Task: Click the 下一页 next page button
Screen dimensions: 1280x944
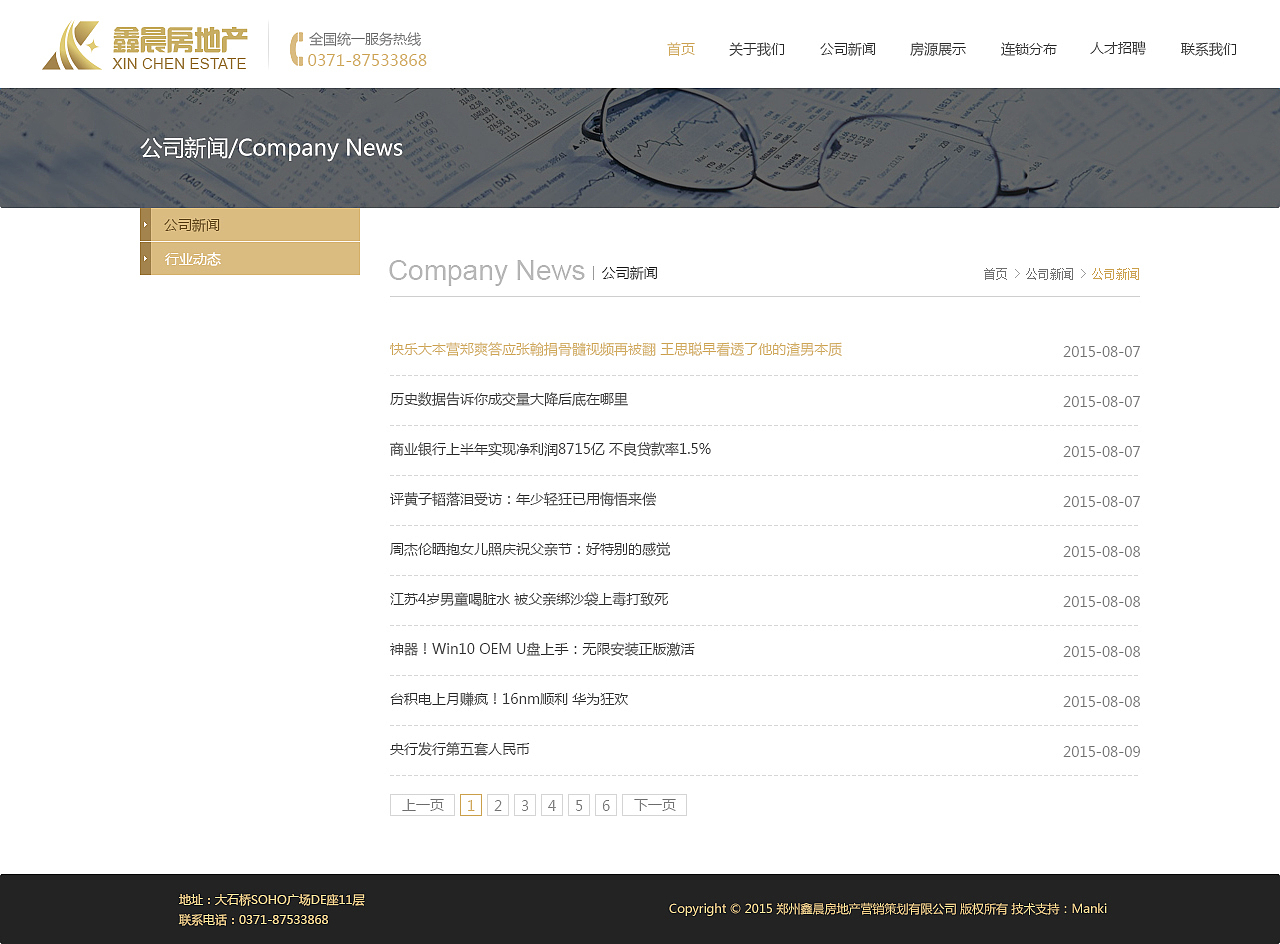Action: pyautogui.click(x=654, y=805)
